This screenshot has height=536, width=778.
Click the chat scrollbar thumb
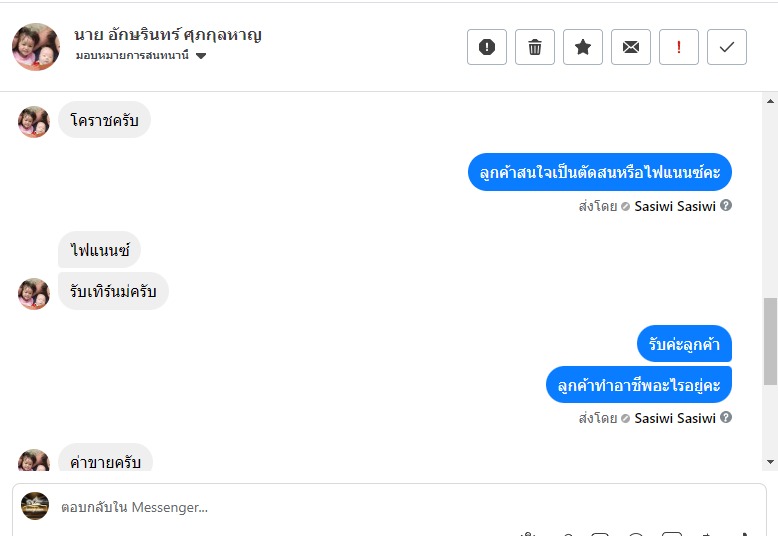click(x=770, y=340)
